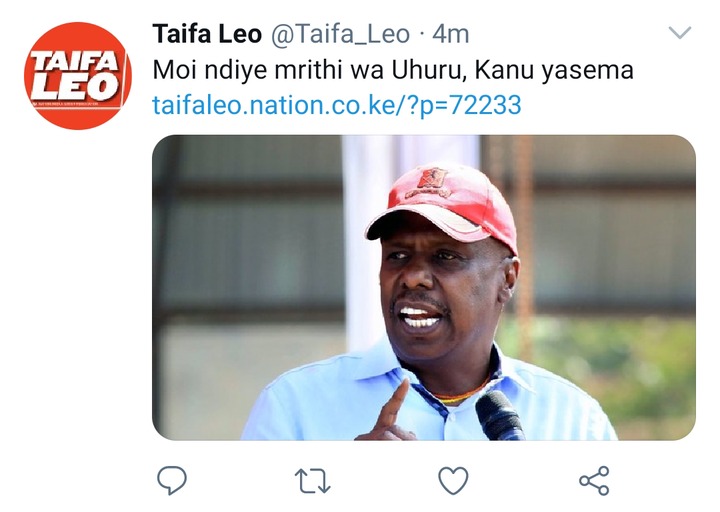Show more actions via the top-right down arrow

[x=680, y=33]
